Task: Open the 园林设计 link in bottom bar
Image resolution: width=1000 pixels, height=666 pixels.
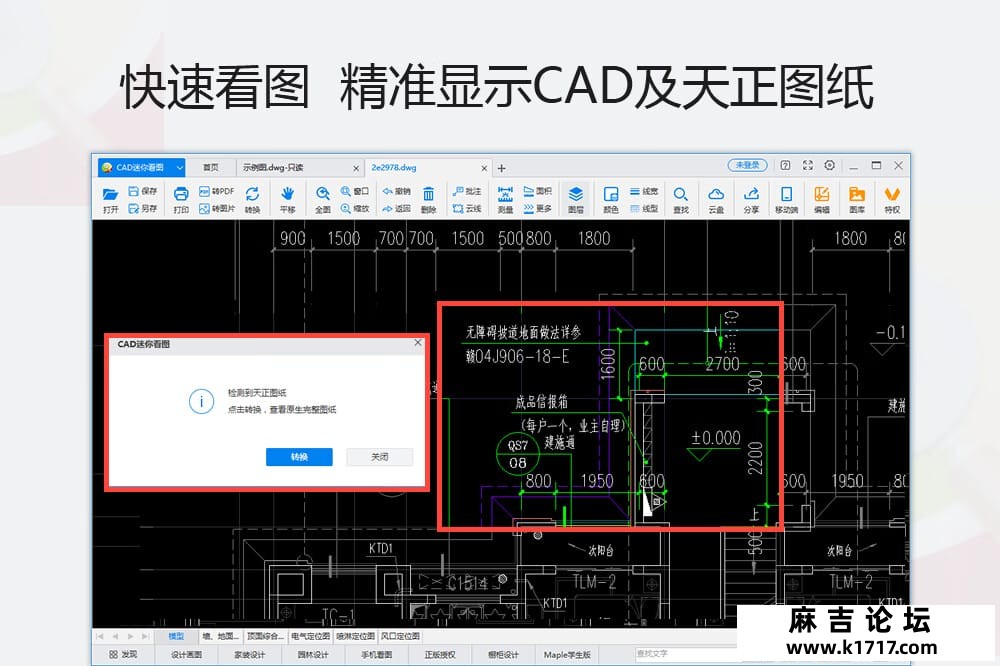Action: pyautogui.click(x=312, y=655)
